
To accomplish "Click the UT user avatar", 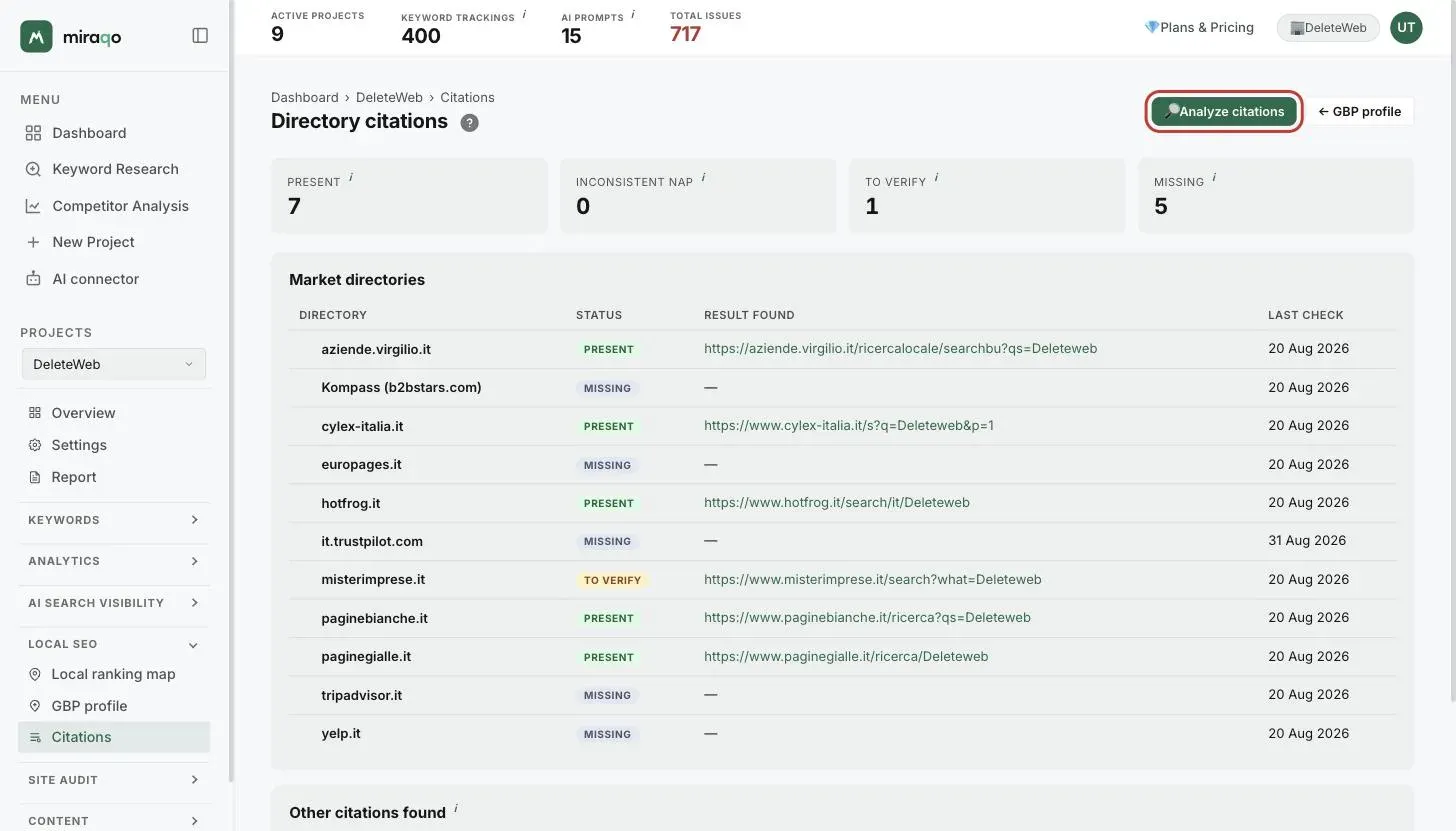I will pos(1406,28).
